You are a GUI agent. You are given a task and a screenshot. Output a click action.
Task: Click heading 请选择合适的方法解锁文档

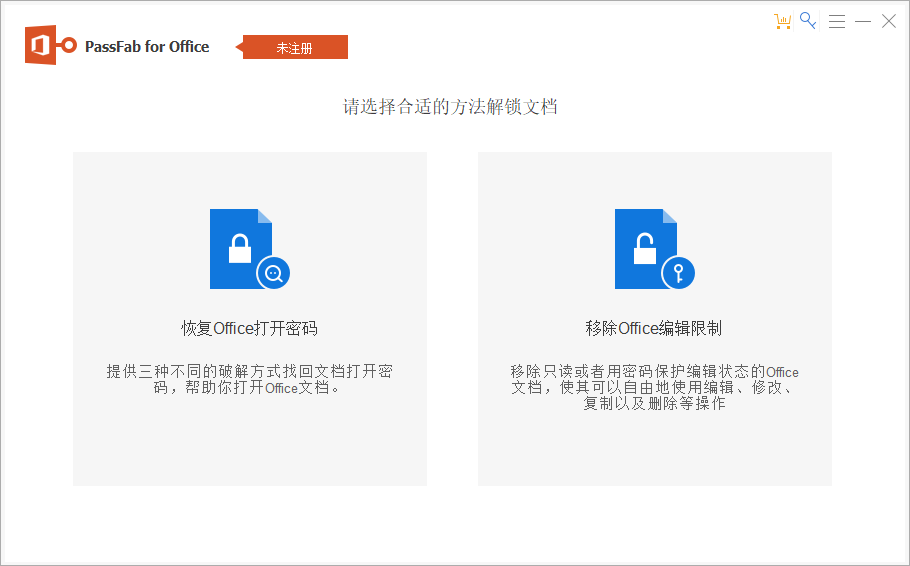450,107
